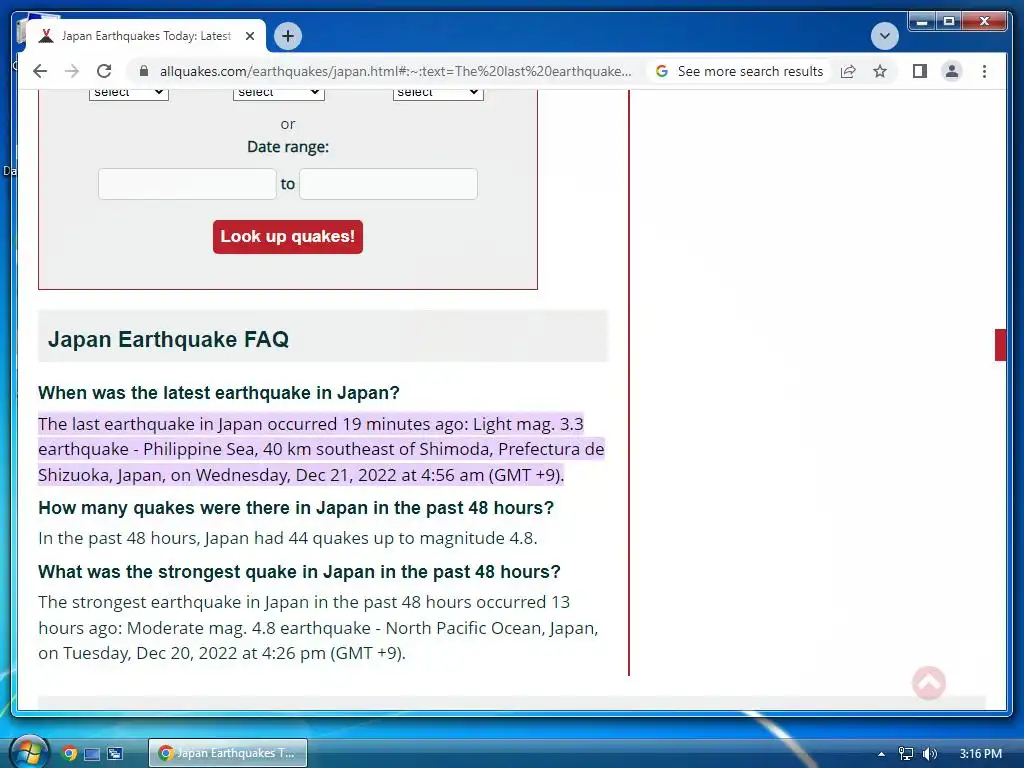Click 'How many quakes' question text
The image size is (1024, 768).
[x=296, y=507]
